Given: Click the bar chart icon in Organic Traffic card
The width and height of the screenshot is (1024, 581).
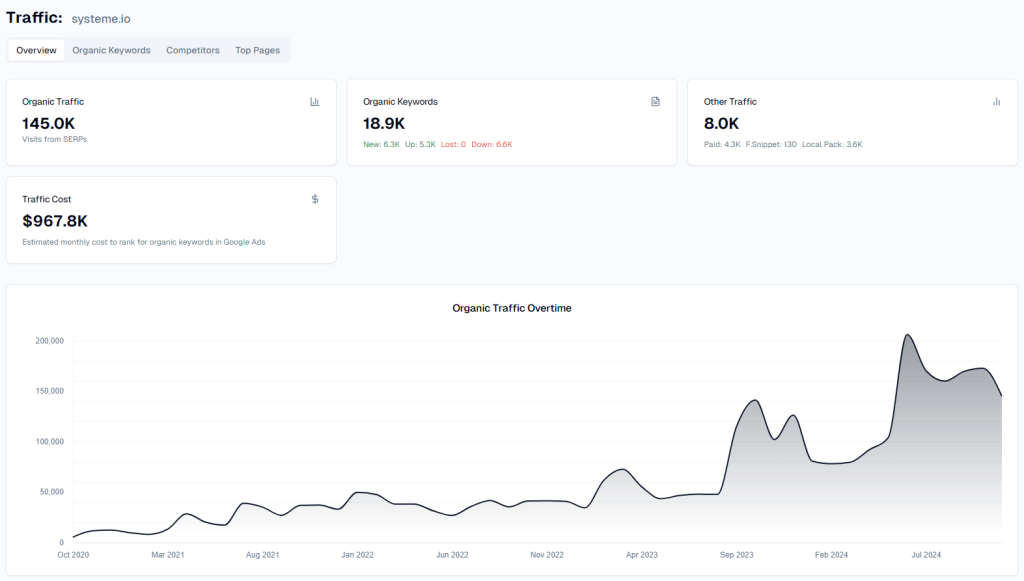Looking at the screenshot, I should (x=315, y=101).
